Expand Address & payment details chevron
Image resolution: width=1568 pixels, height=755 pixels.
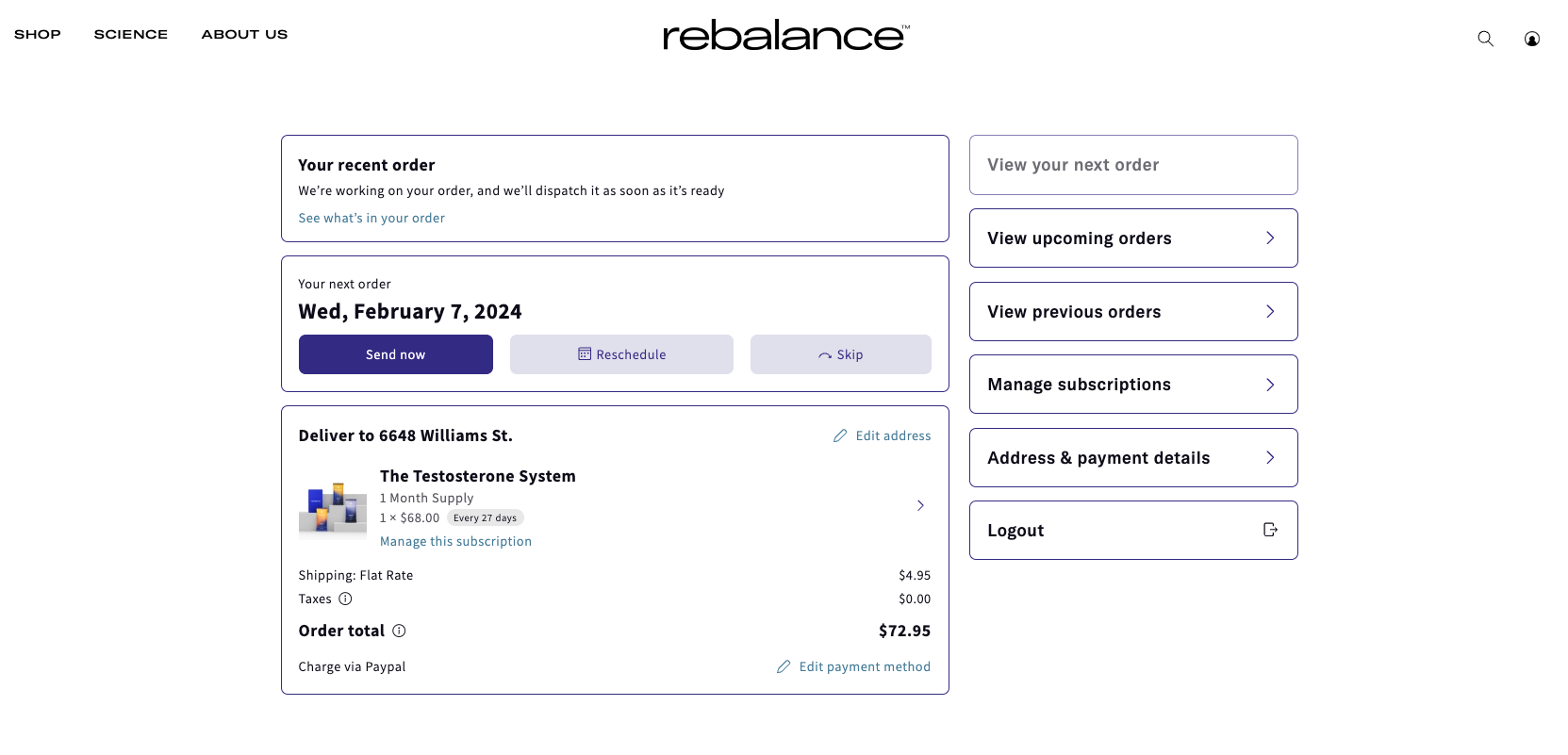(x=1270, y=457)
